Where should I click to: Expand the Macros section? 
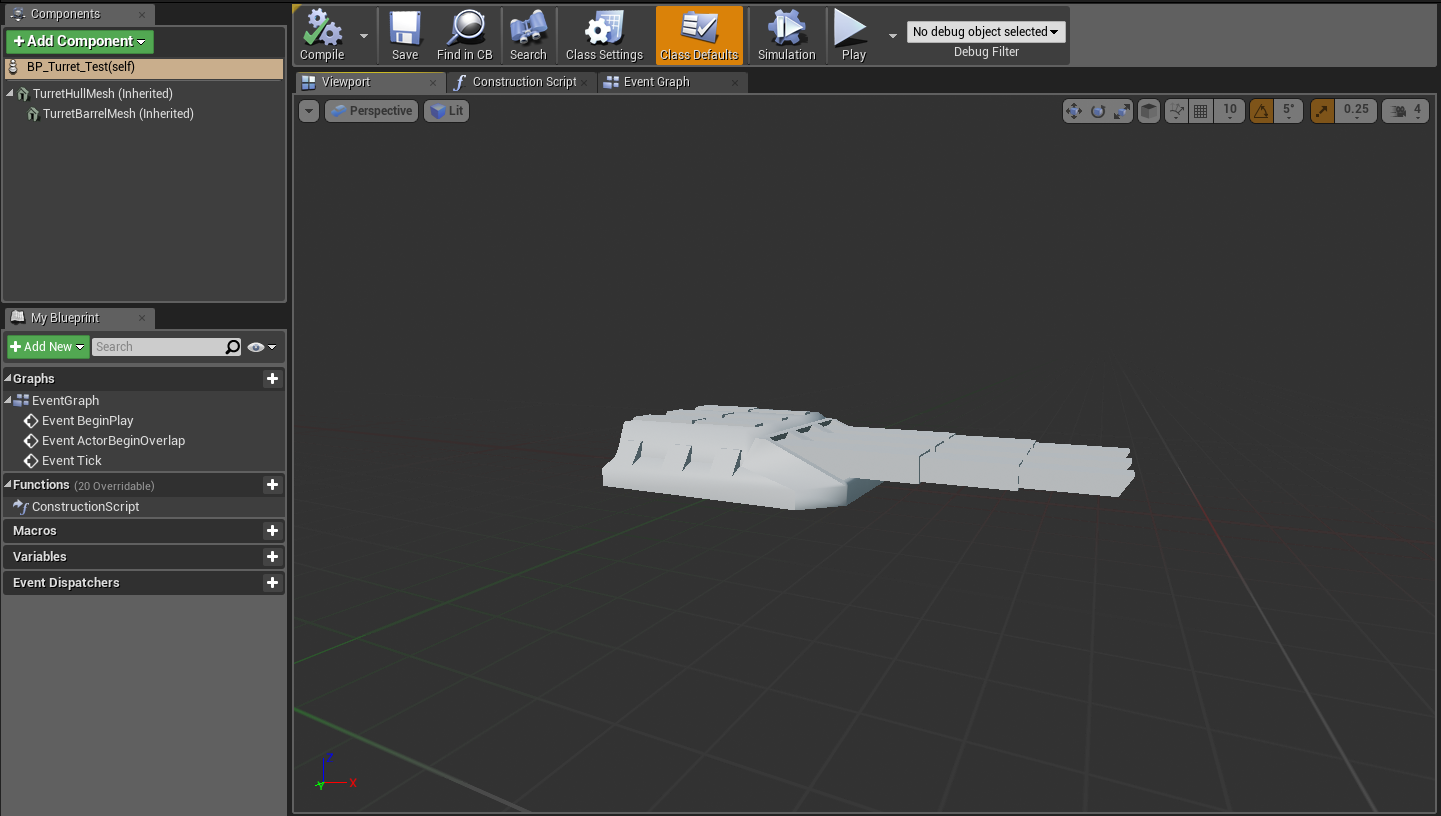(35, 531)
